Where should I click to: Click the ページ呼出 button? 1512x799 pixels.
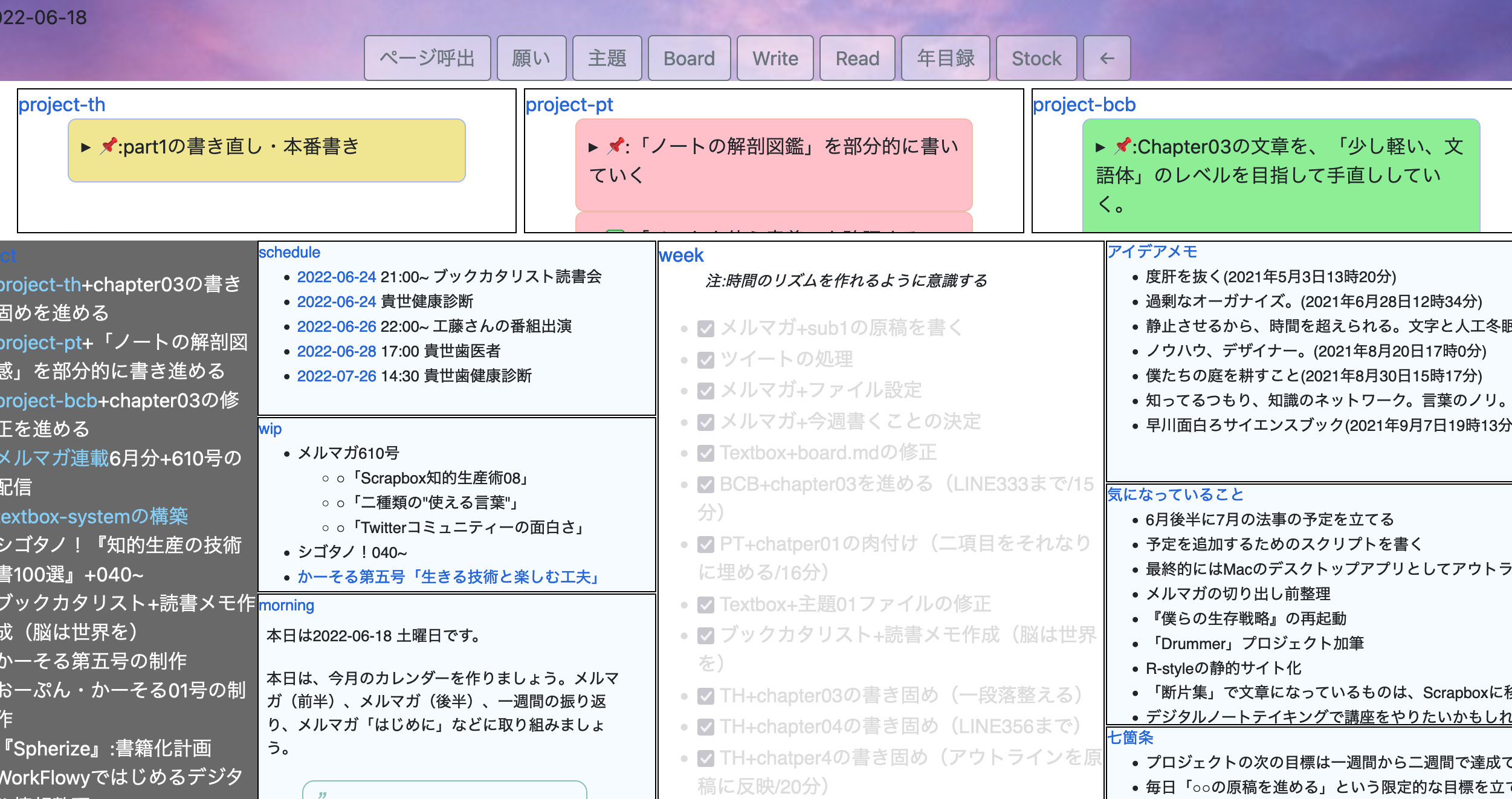pos(427,58)
